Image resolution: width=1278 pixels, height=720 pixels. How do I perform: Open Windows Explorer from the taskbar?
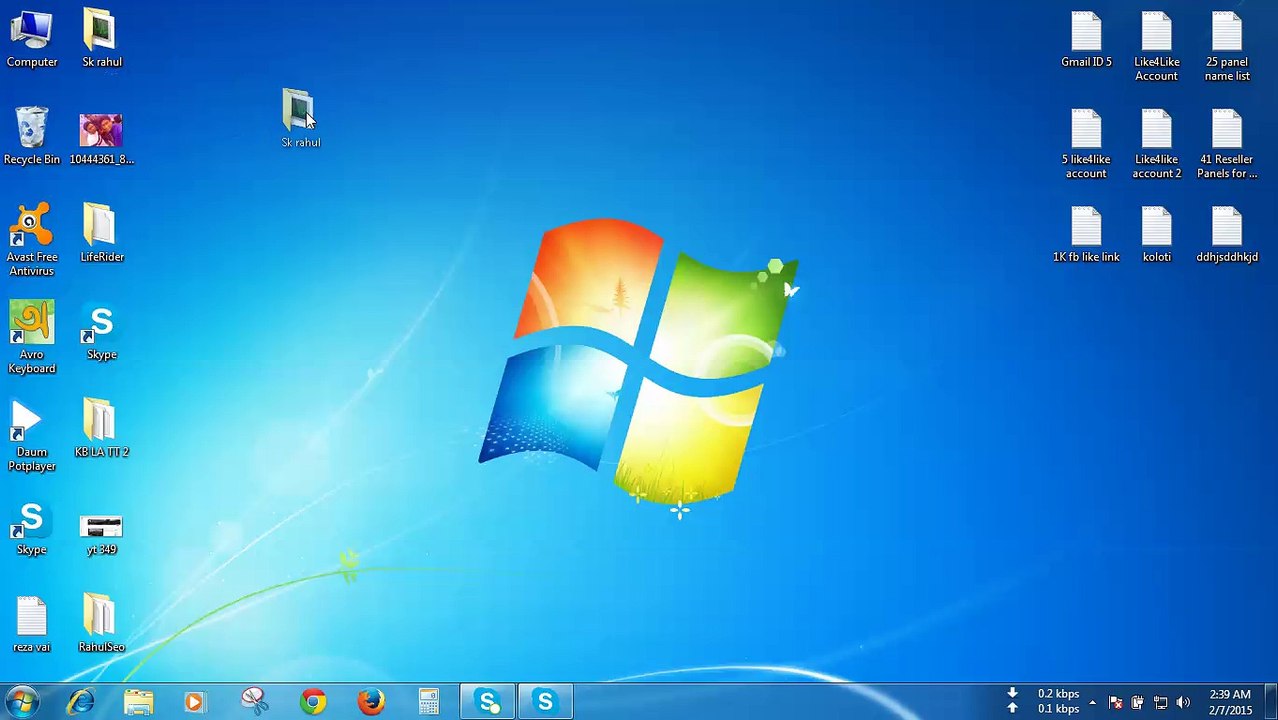tap(139, 702)
